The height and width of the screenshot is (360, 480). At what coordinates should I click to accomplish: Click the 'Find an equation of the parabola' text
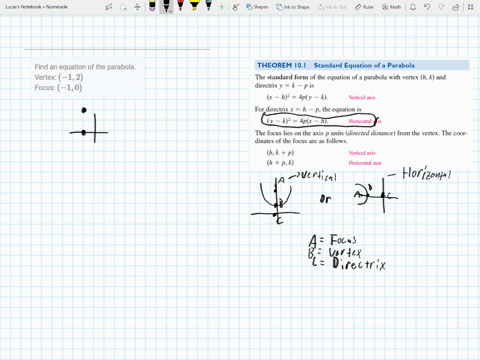(85, 67)
